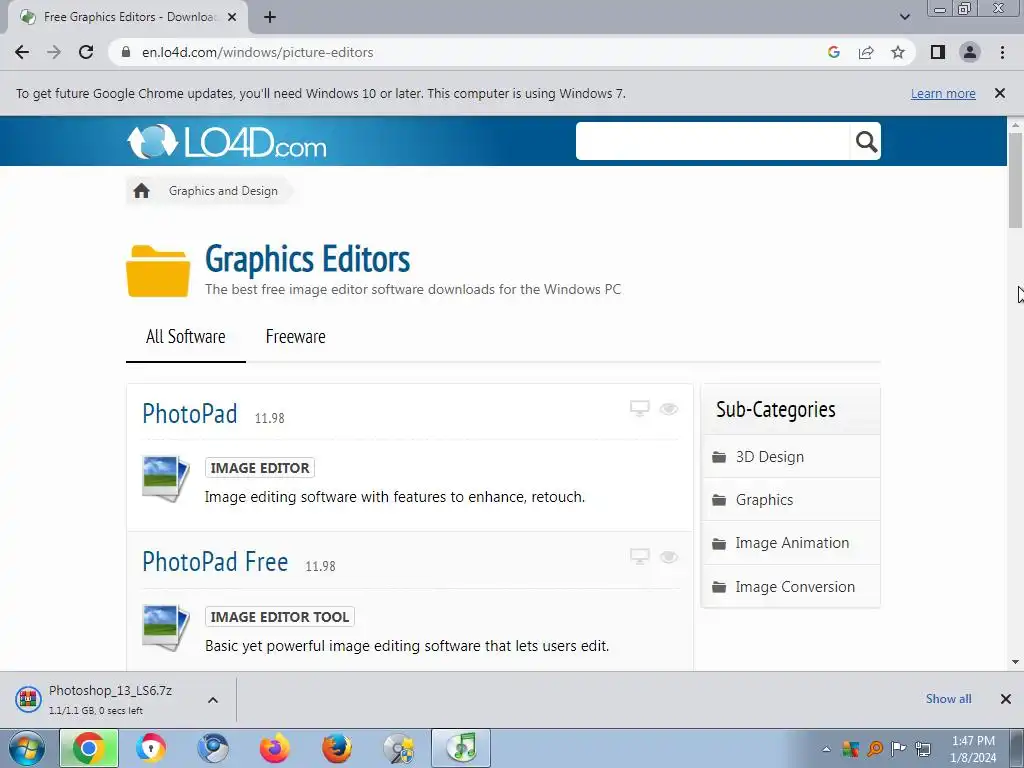Open a new browser tab

(270, 17)
